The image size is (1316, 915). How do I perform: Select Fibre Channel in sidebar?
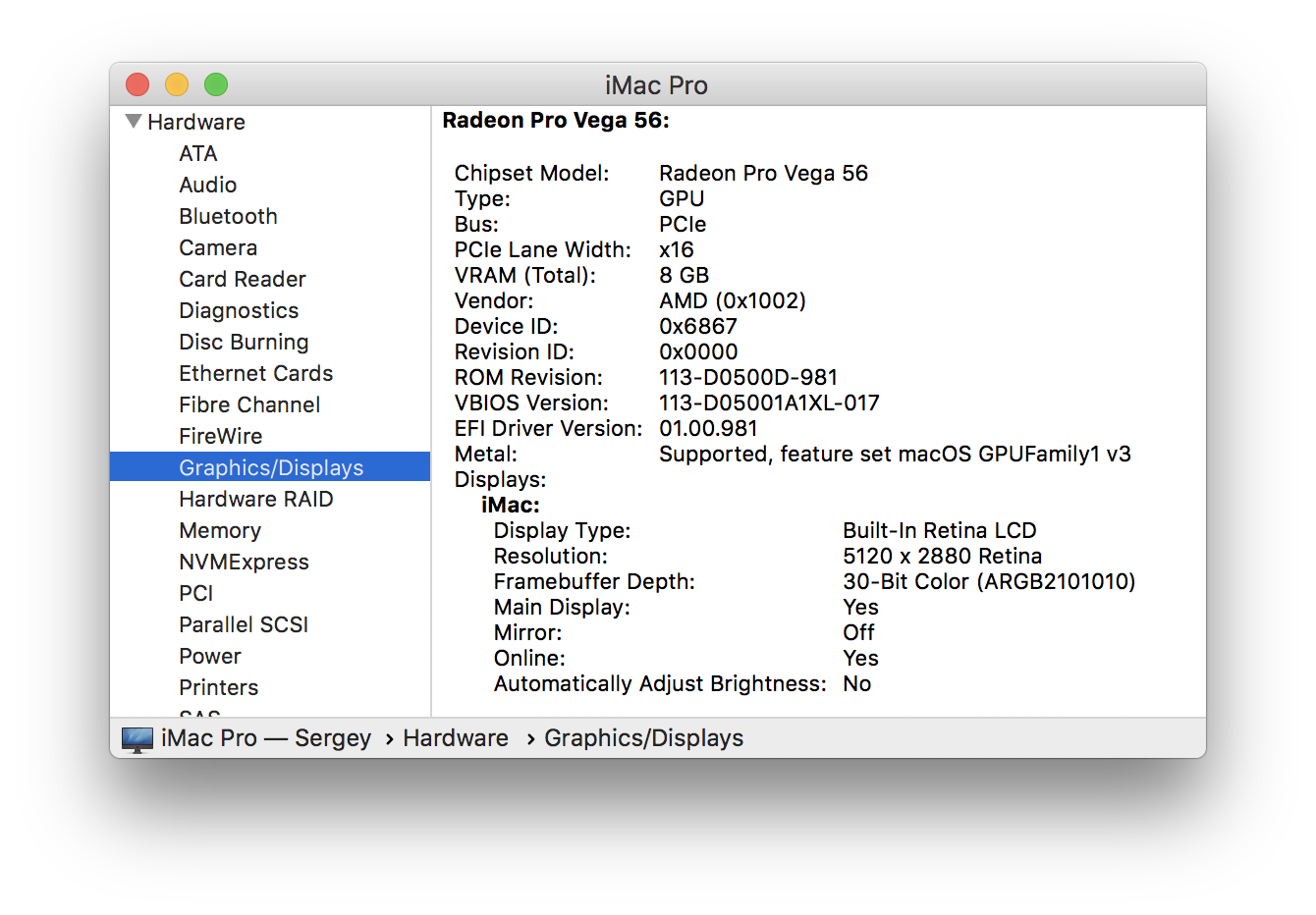coord(249,404)
